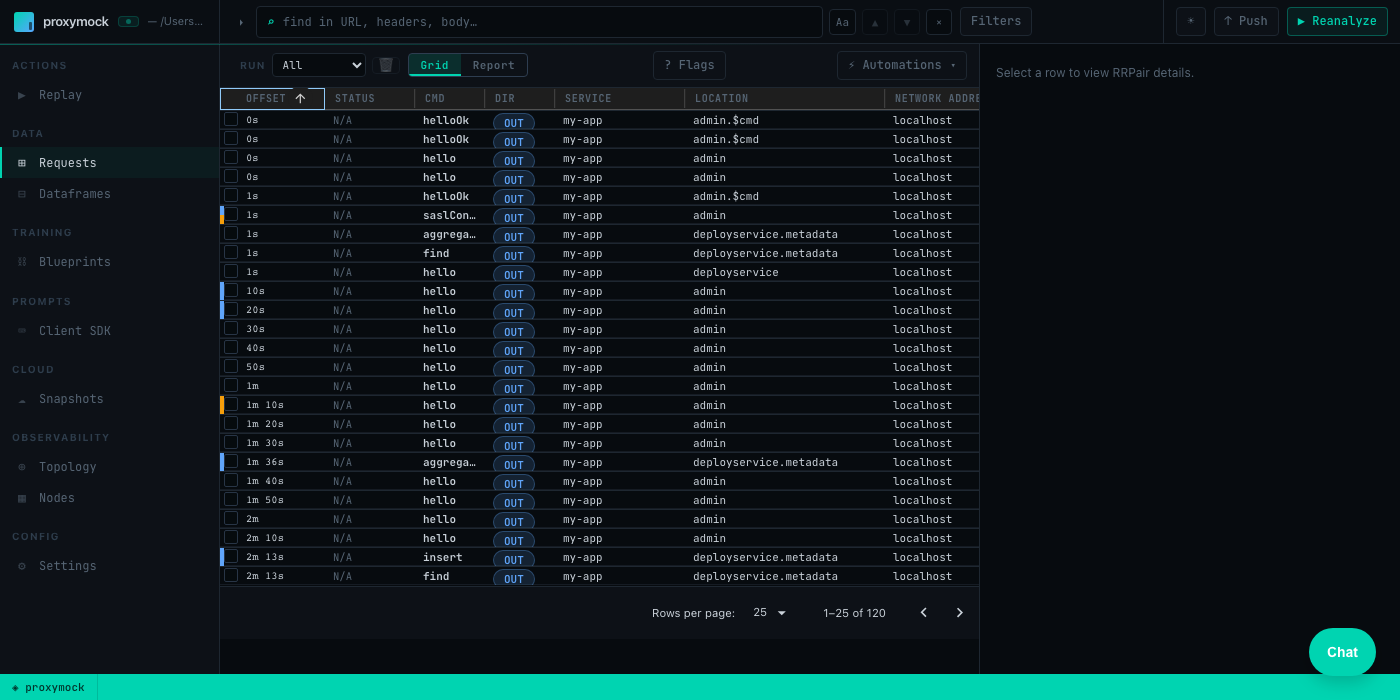Open the Requests page

109,163
